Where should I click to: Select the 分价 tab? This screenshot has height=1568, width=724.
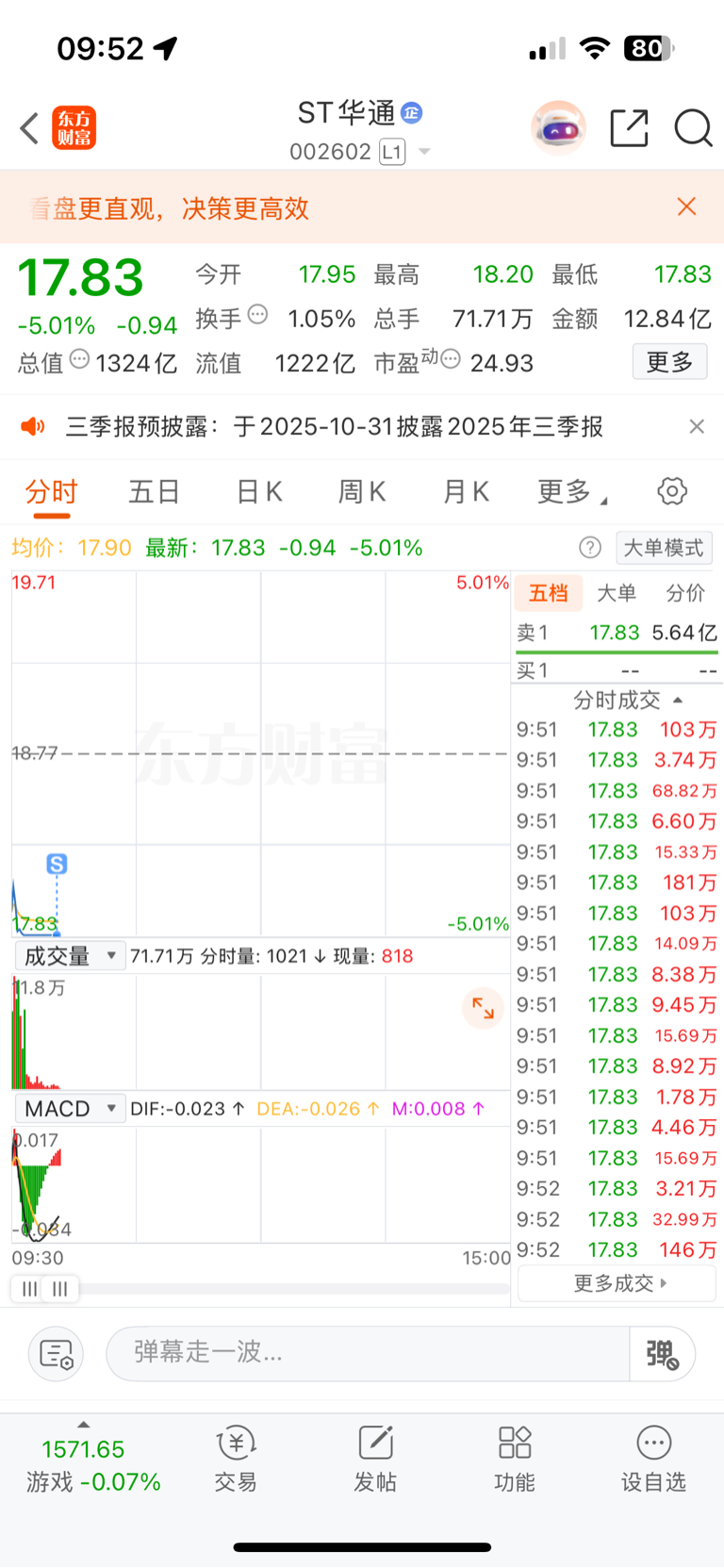click(685, 593)
